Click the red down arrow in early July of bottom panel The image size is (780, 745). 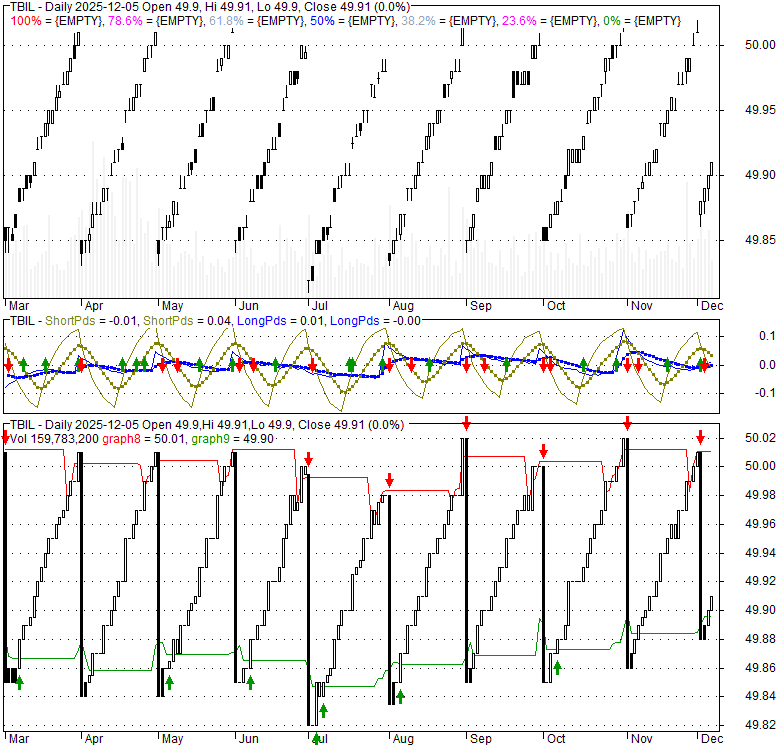coord(309,460)
